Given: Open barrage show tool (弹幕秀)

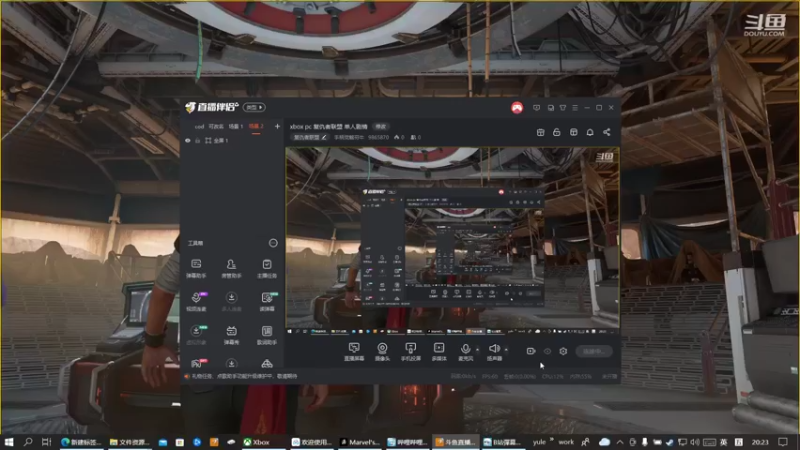Looking at the screenshot, I should point(231,335).
